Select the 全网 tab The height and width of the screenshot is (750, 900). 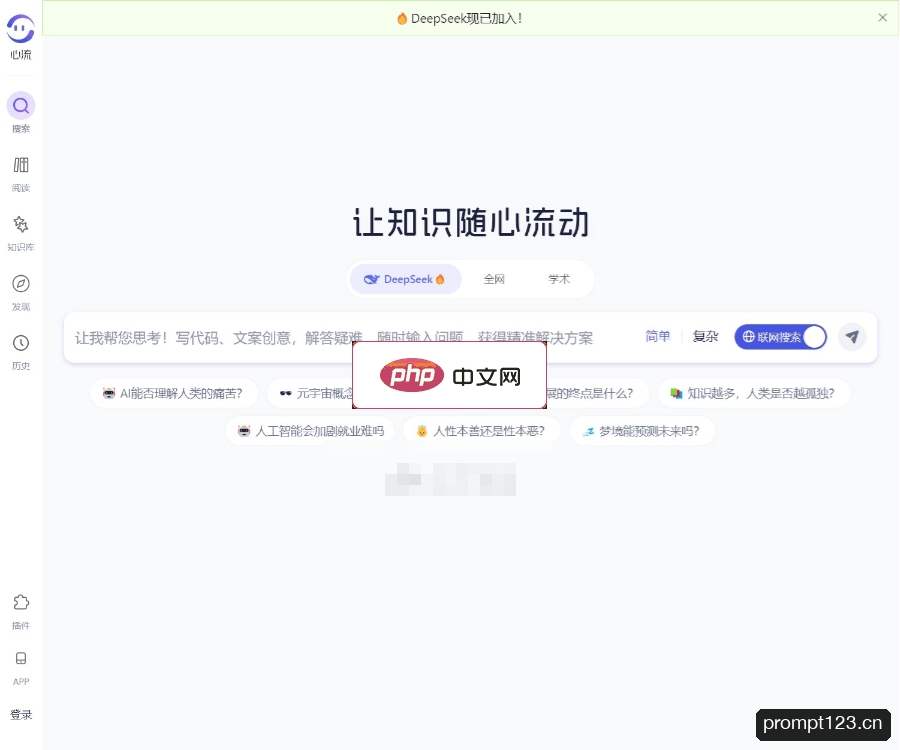pyautogui.click(x=494, y=279)
